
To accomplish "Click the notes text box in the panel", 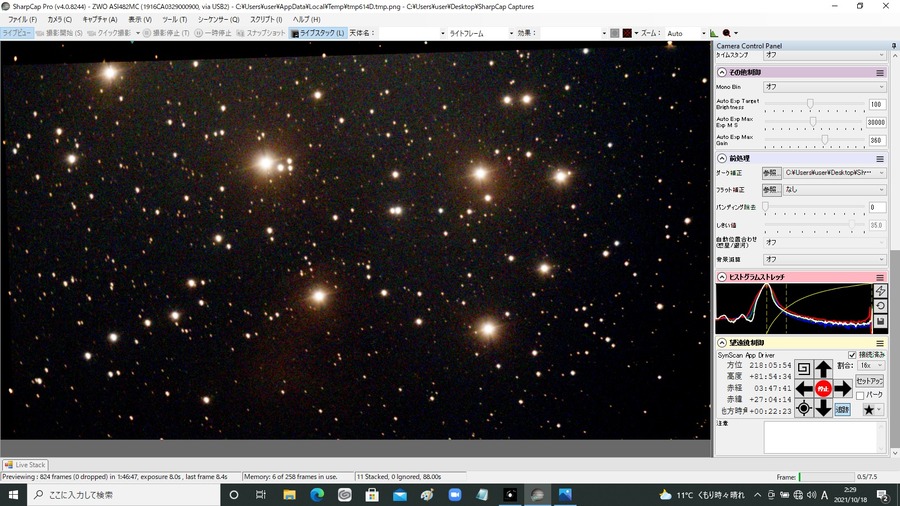I will click(825, 437).
